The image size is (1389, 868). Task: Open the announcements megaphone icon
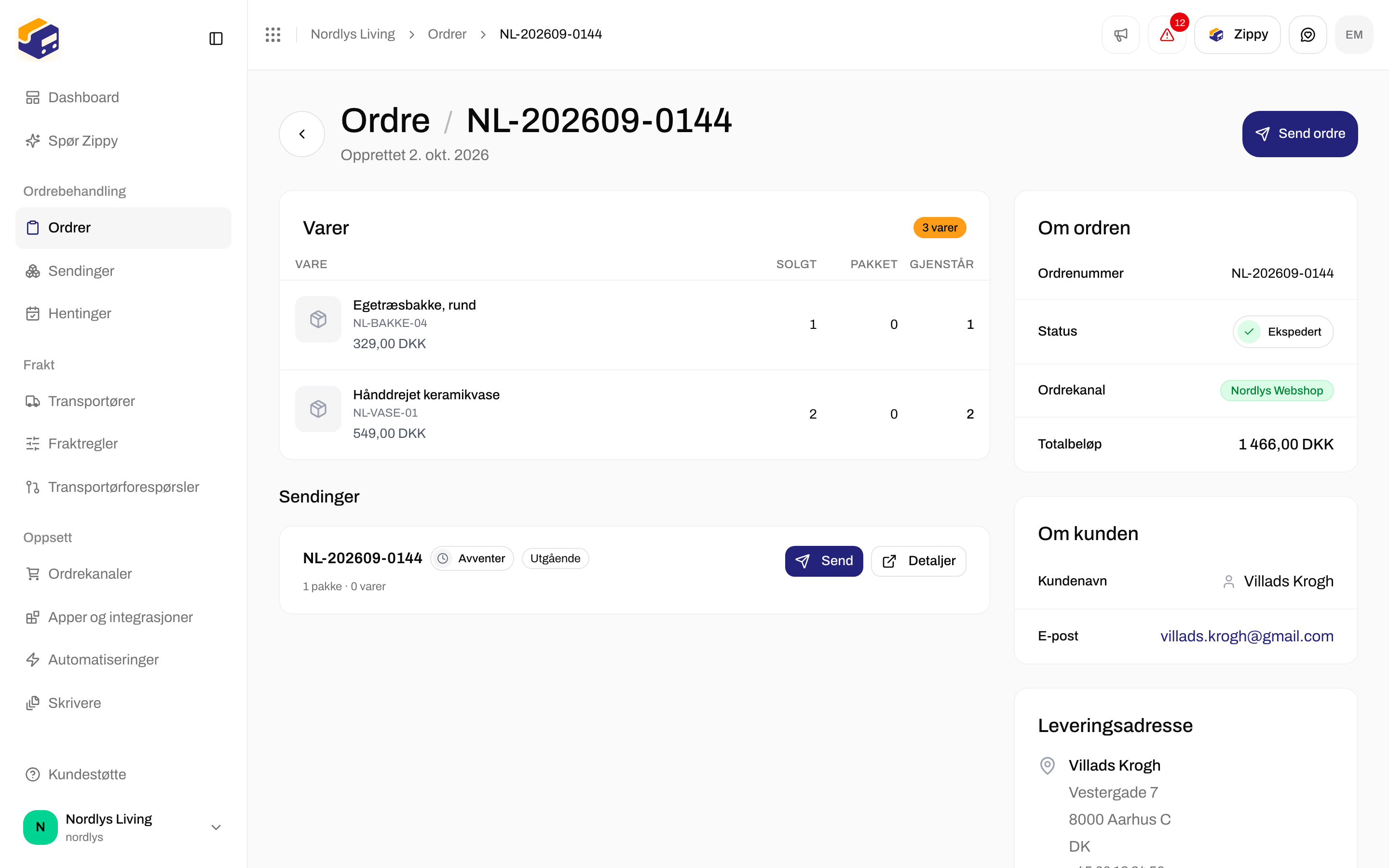click(x=1120, y=34)
